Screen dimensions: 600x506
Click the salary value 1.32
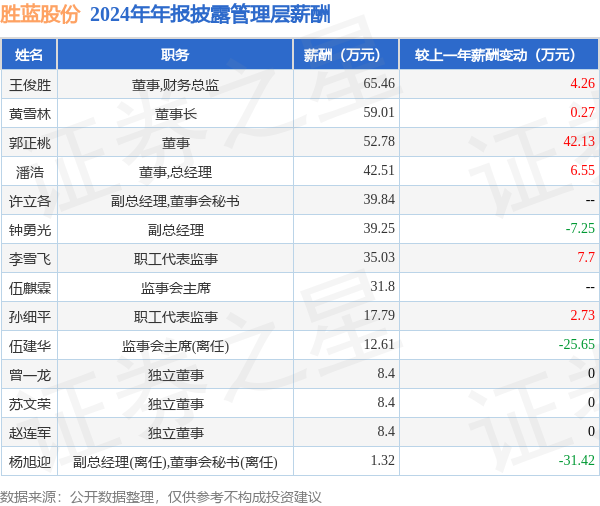382,460
